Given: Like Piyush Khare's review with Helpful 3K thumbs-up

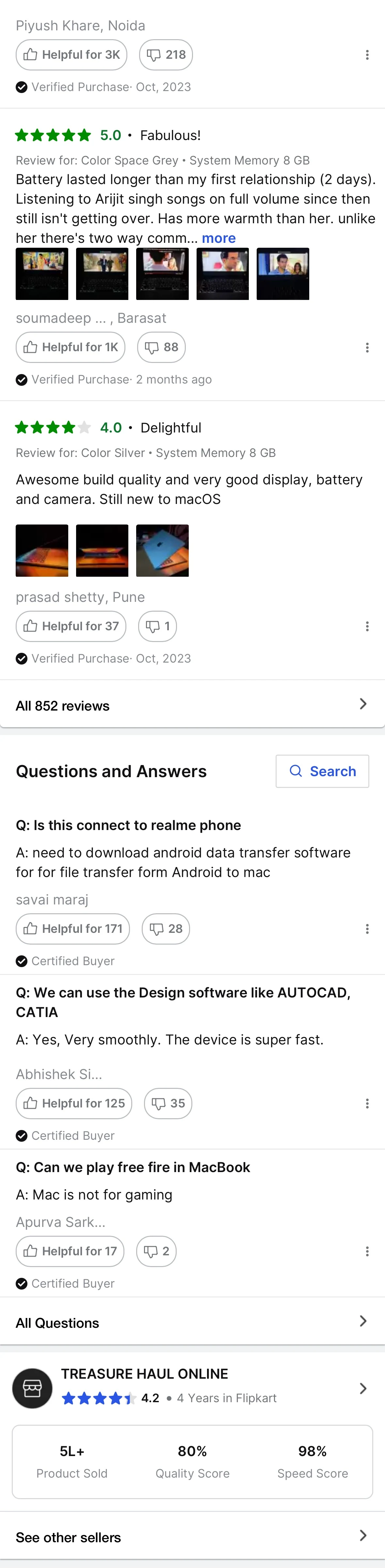Looking at the screenshot, I should [71, 55].
